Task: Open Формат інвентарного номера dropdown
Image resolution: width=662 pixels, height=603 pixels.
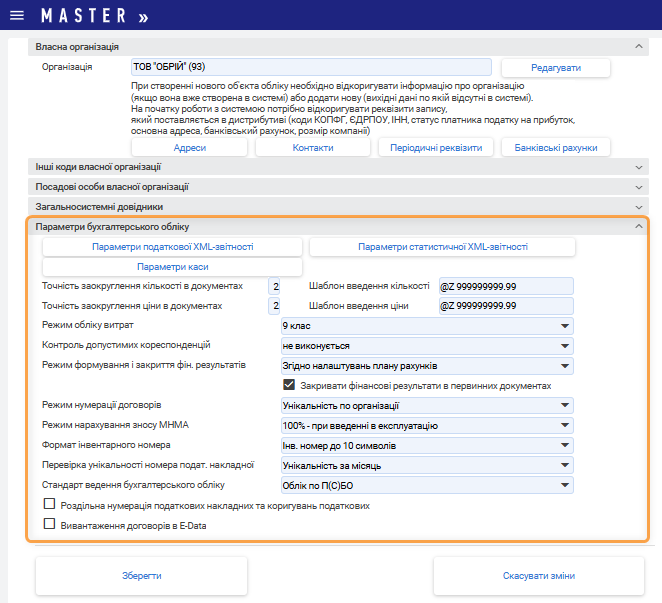Action: 427,445
